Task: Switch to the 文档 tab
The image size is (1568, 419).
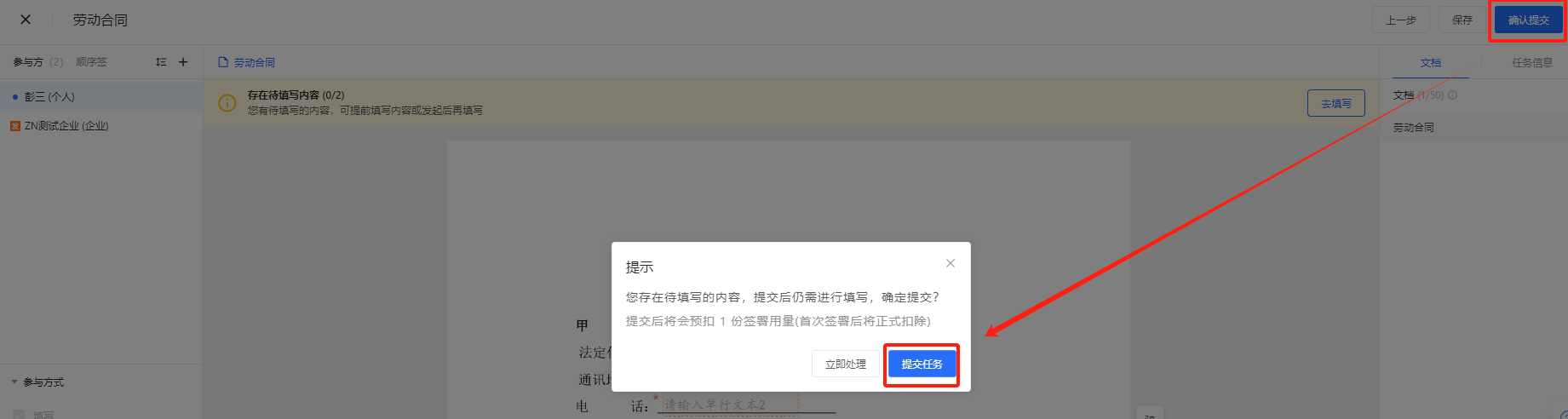Action: click(x=1431, y=63)
